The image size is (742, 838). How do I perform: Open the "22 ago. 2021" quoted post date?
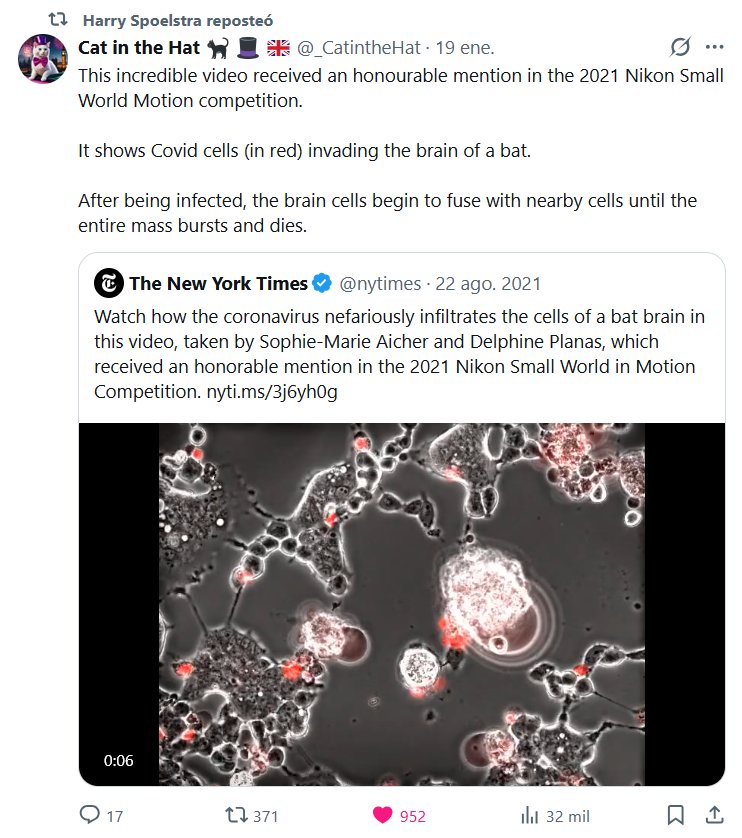coord(487,284)
